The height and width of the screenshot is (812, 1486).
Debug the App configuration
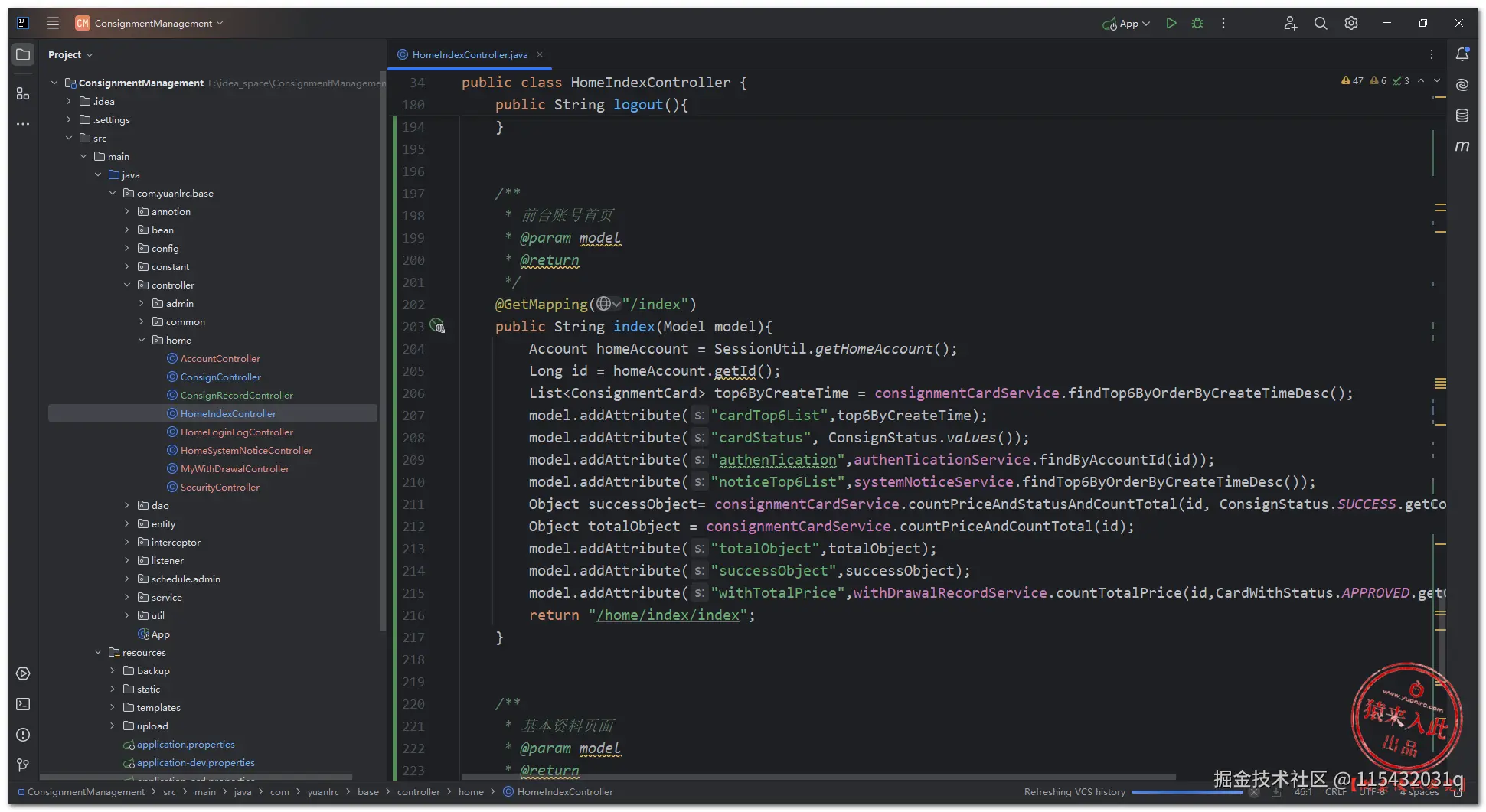click(1197, 23)
